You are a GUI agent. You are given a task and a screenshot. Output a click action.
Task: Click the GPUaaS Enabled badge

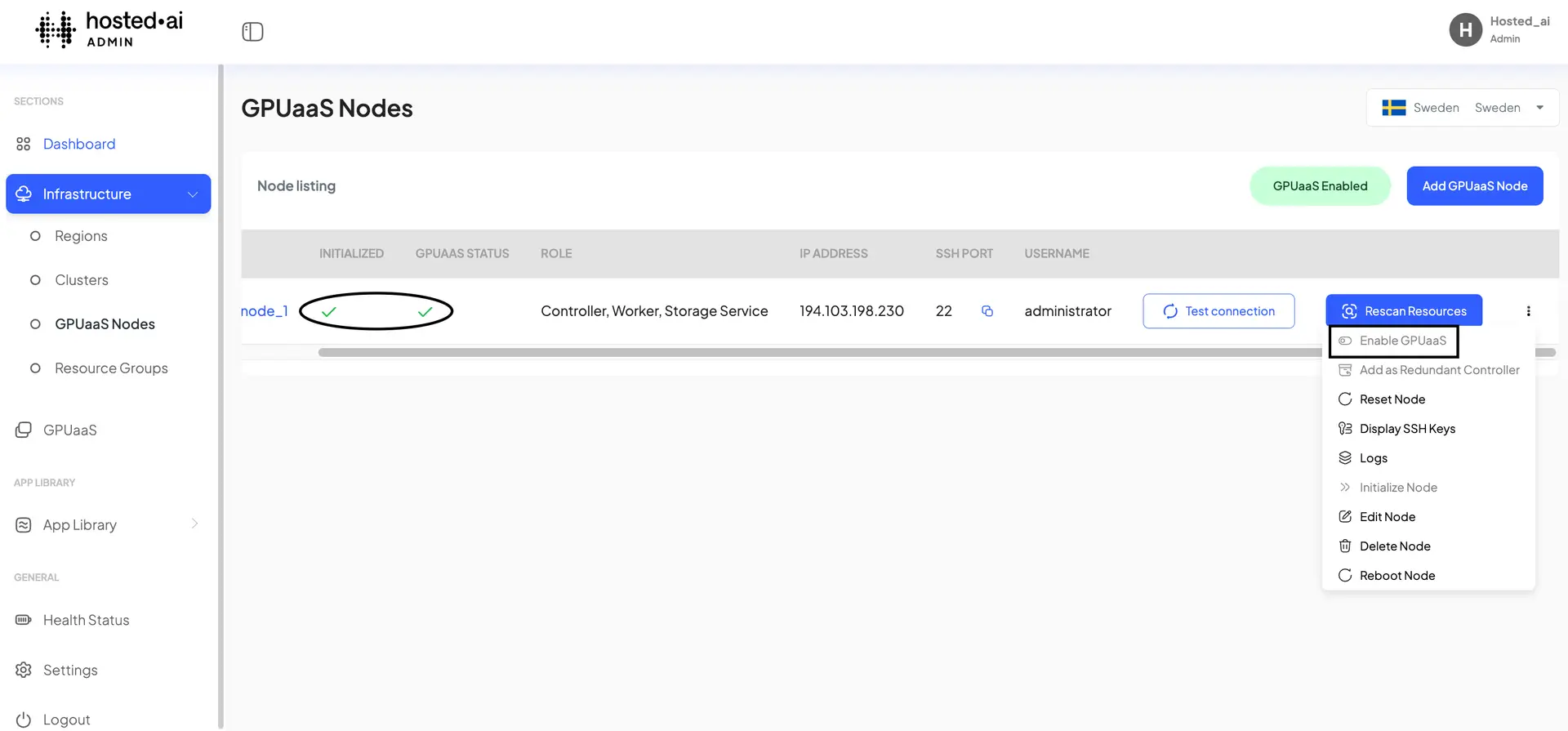[1320, 186]
